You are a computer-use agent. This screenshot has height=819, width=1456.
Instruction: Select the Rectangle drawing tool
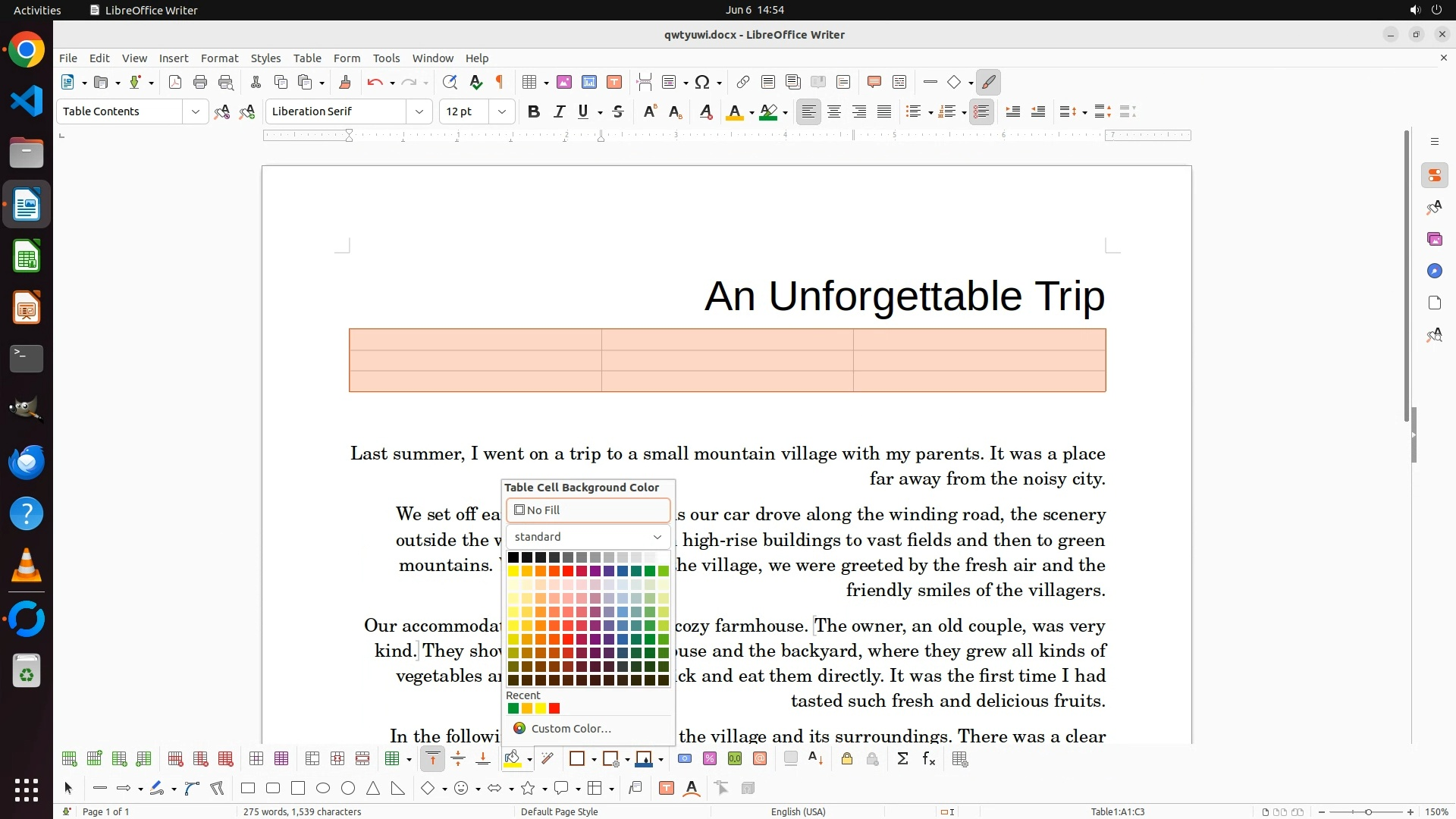(248, 789)
